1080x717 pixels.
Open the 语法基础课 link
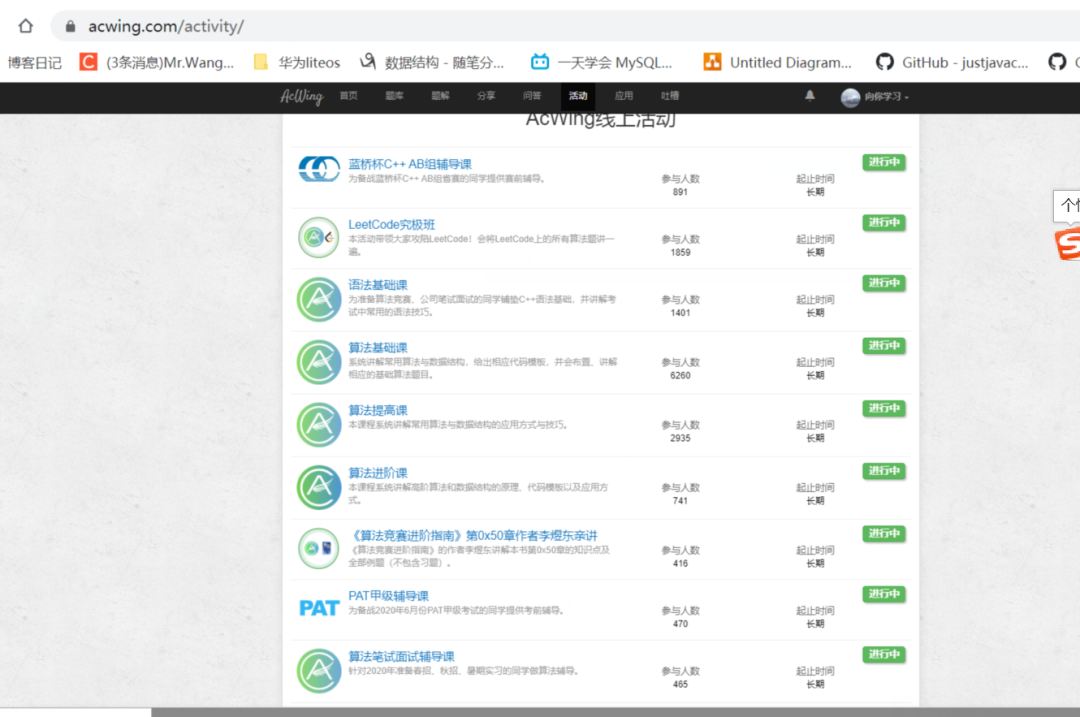(377, 285)
